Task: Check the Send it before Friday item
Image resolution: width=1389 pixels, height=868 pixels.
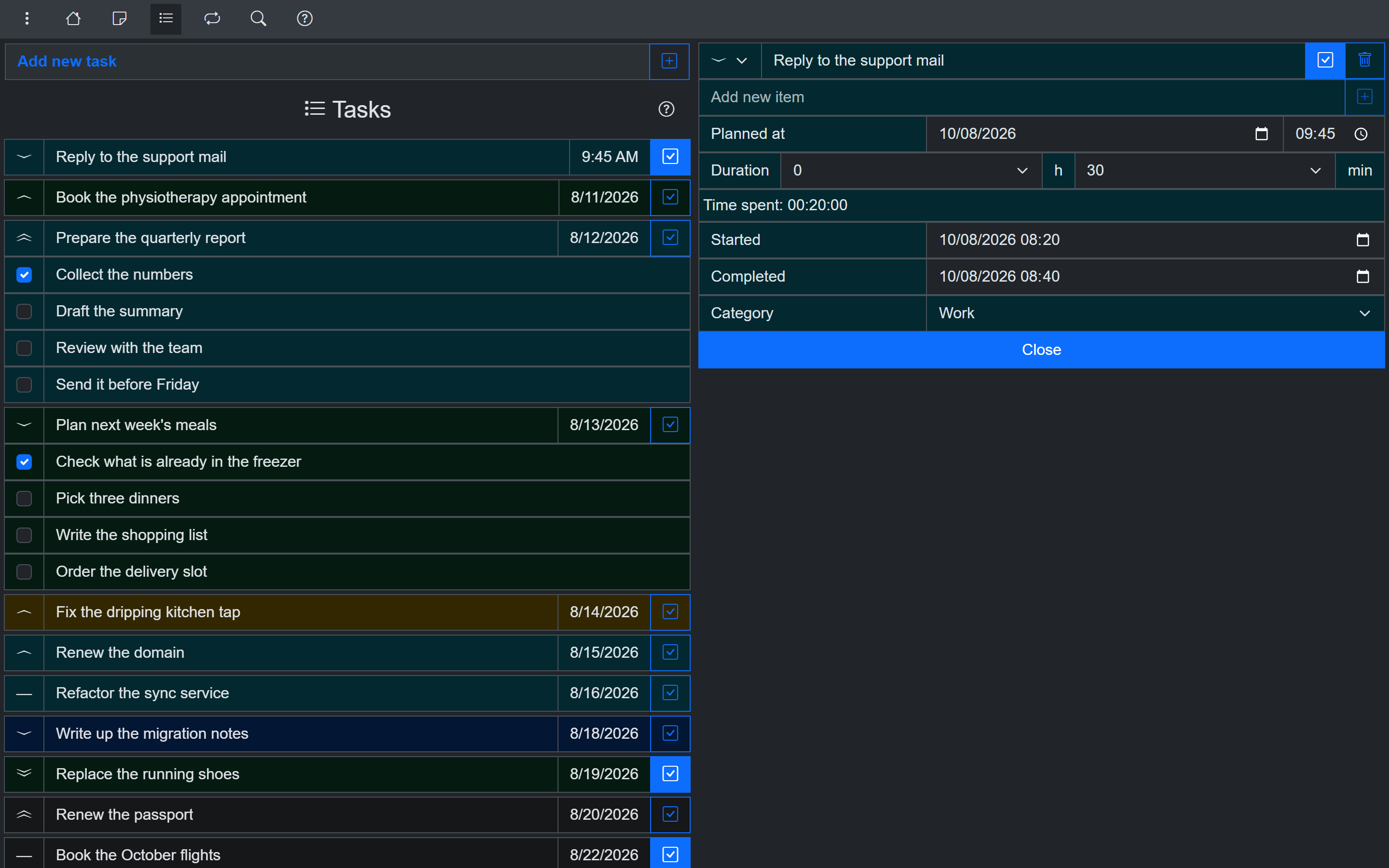Action: pos(24,385)
